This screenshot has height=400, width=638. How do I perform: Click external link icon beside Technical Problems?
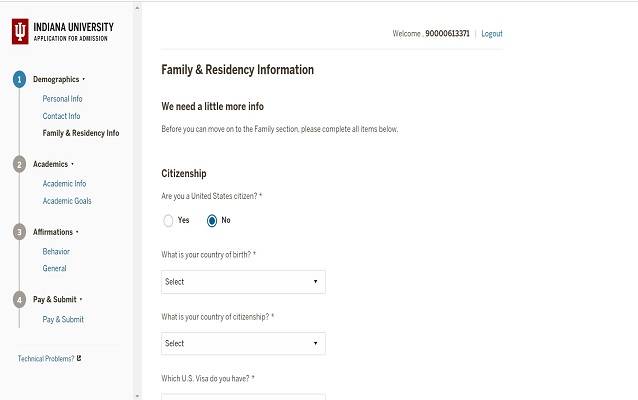(79, 358)
